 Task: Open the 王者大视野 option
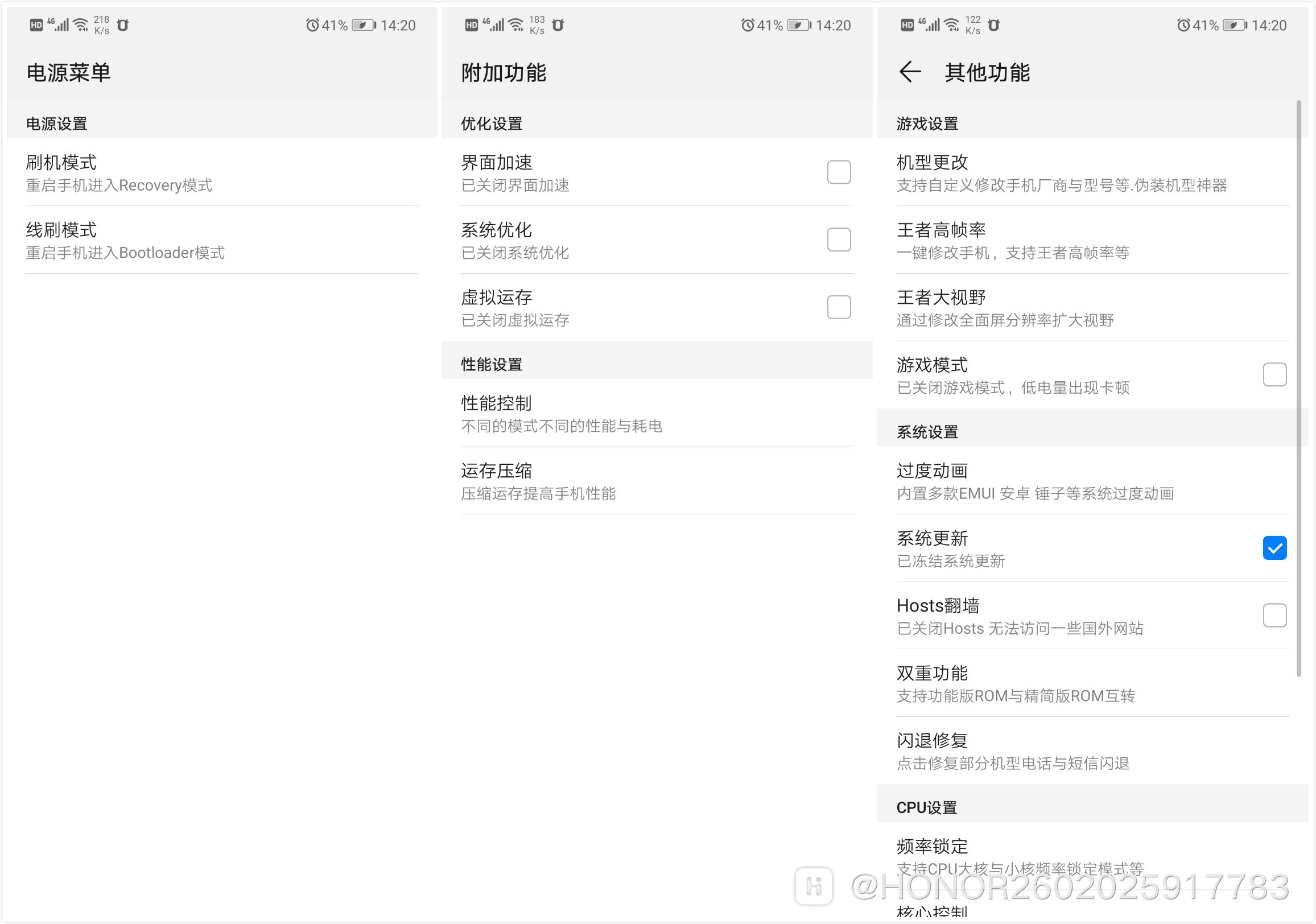point(1092,308)
